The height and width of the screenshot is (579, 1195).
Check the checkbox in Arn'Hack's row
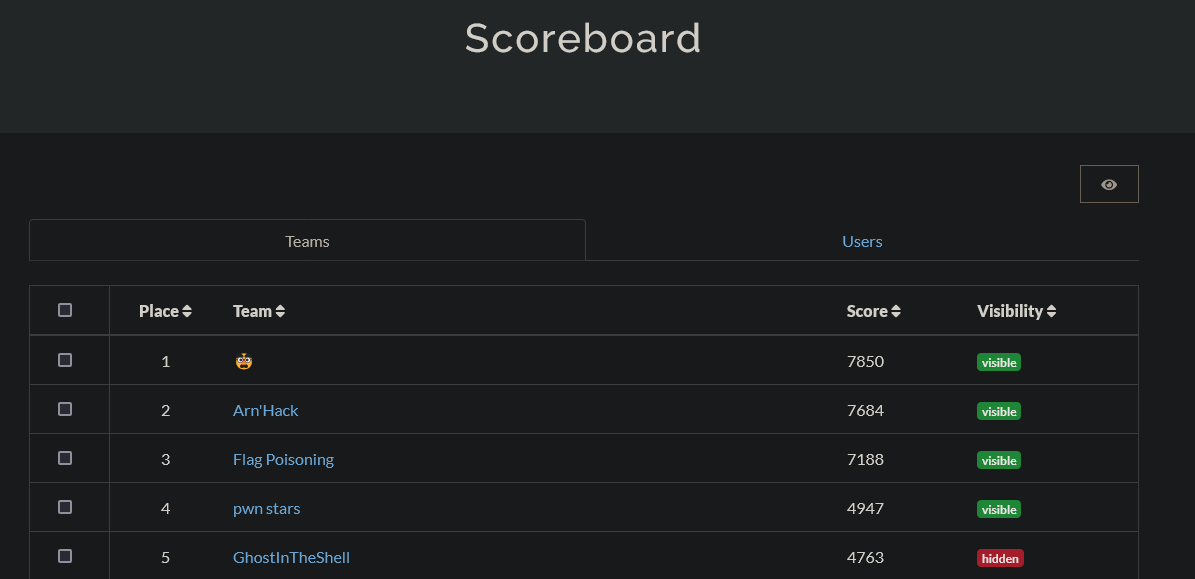tap(65, 408)
